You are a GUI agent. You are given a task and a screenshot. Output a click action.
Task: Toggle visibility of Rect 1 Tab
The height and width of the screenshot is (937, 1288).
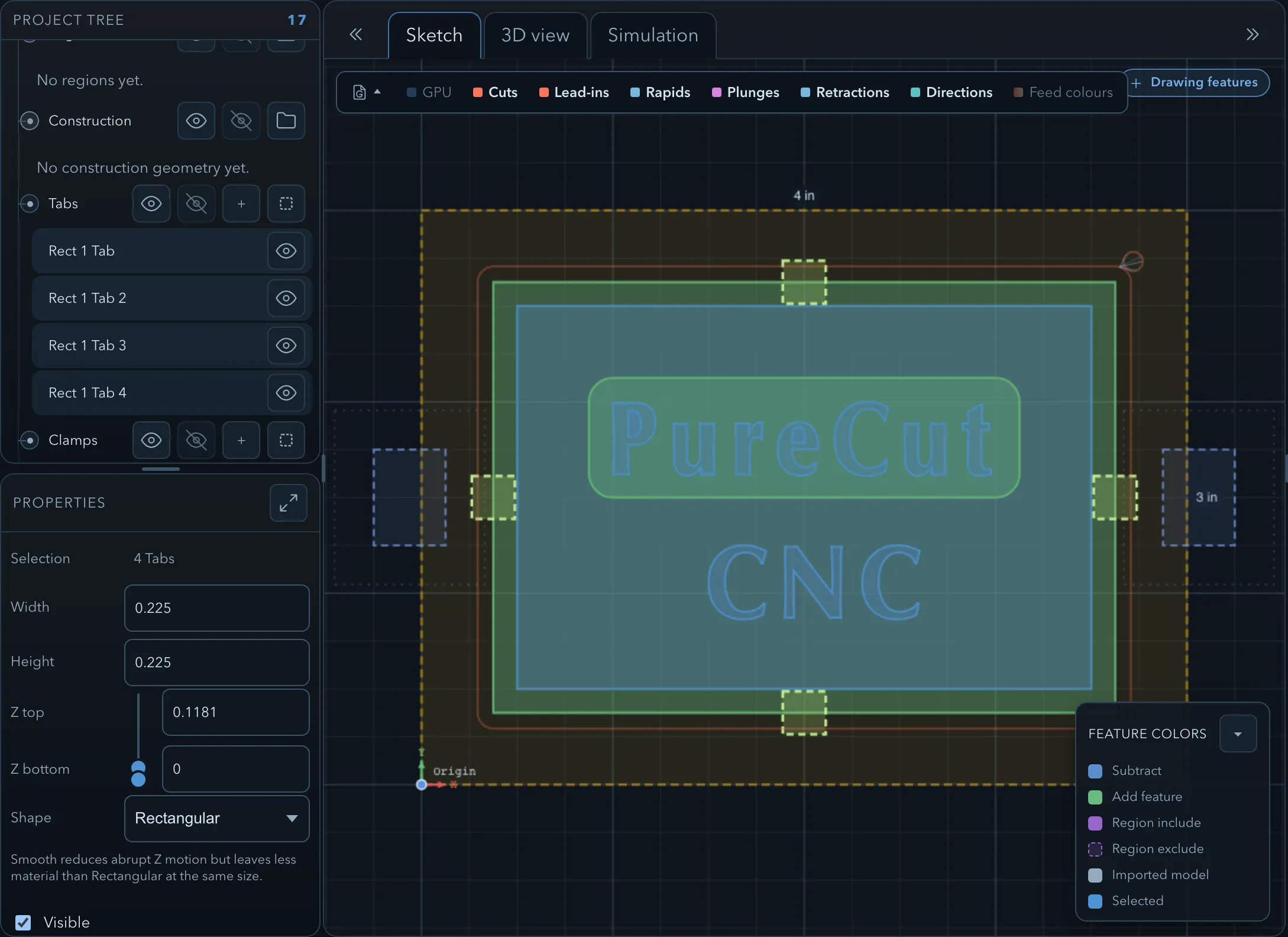286,251
